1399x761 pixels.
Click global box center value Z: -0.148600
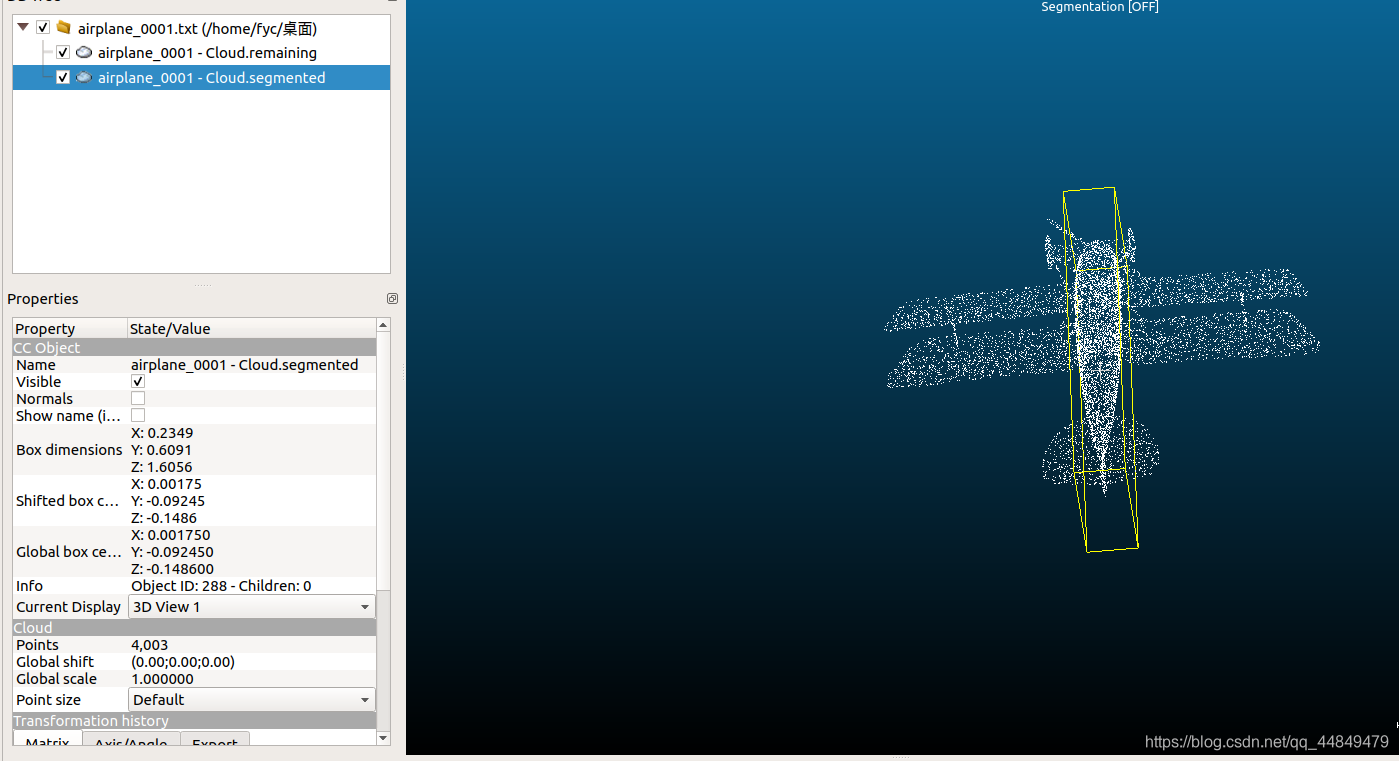point(172,569)
